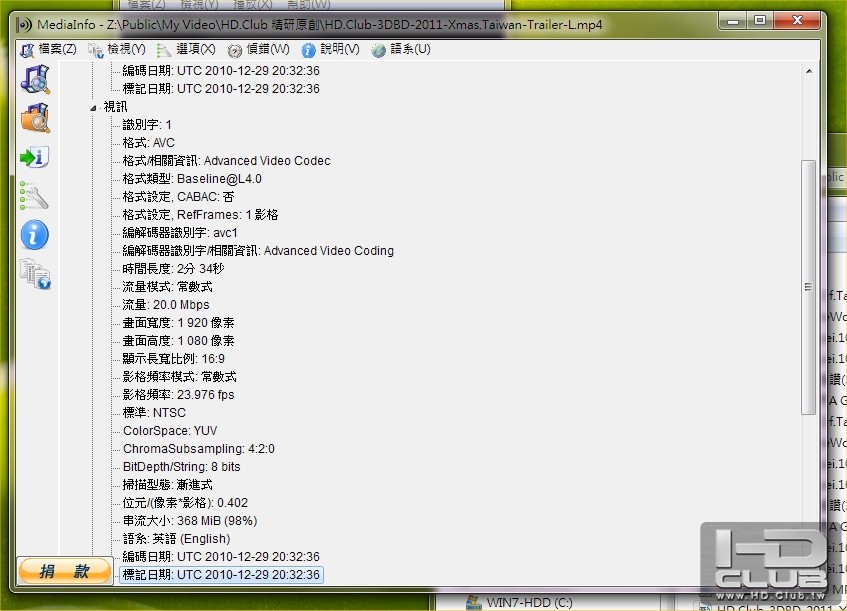Select the row 格式類型: Baseline@L4.0
This screenshot has width=847, height=611.
tap(192, 179)
